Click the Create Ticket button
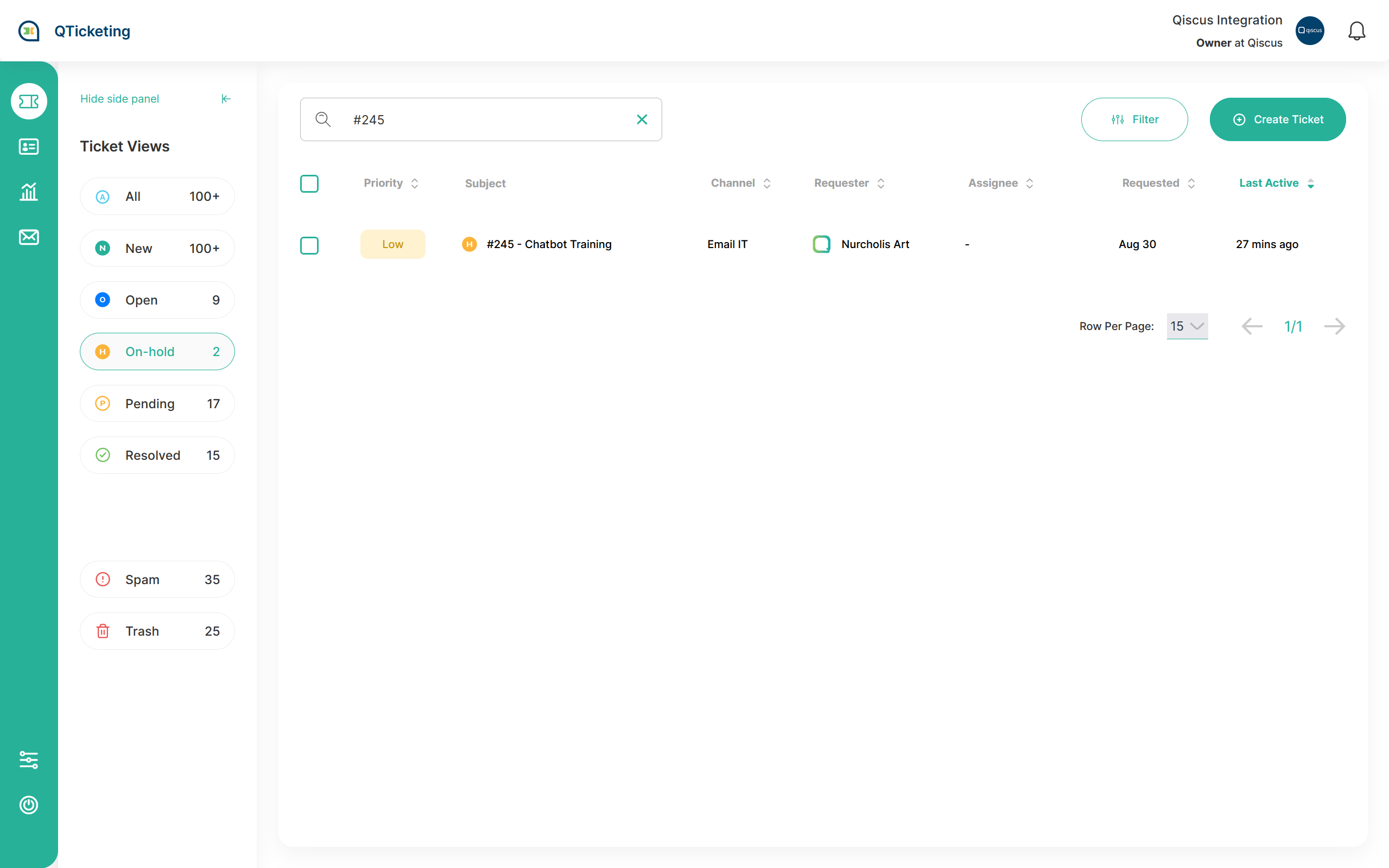The image size is (1389, 868). [1277, 119]
